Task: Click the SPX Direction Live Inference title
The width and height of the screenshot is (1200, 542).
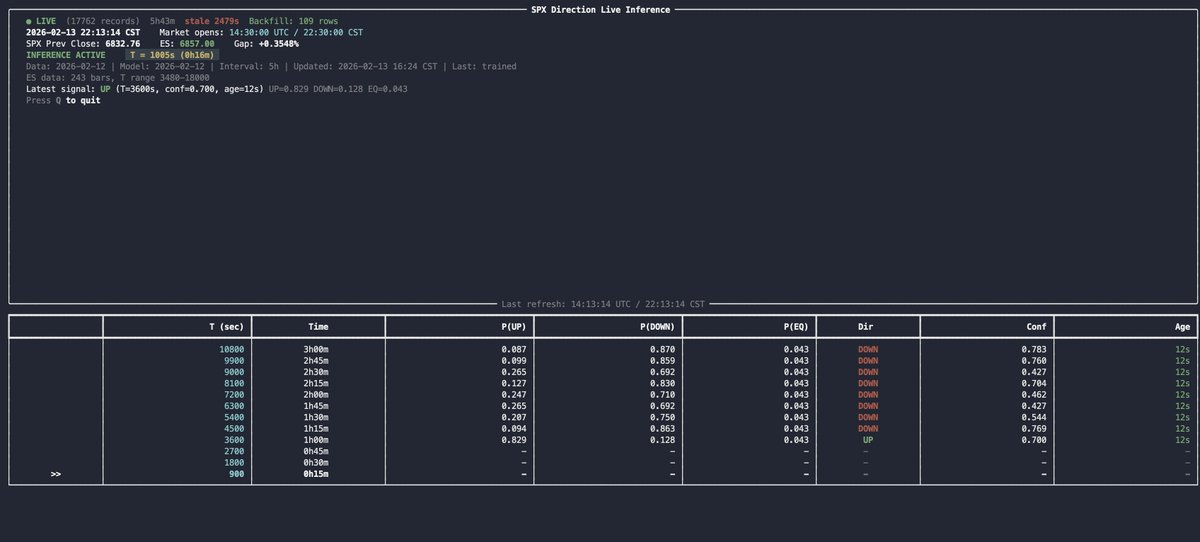Action: [x=600, y=9]
